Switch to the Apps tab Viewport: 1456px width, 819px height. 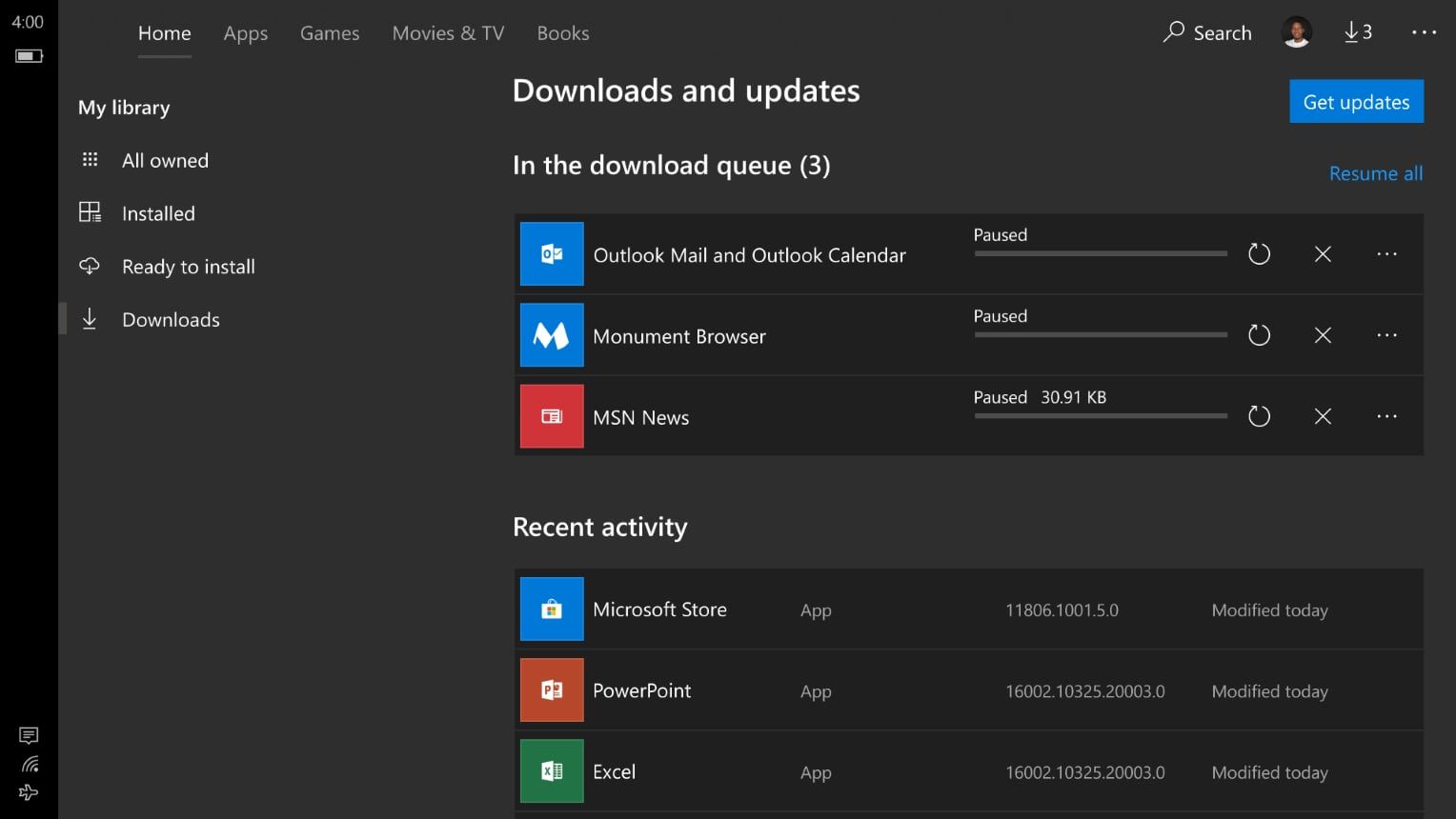(x=246, y=33)
